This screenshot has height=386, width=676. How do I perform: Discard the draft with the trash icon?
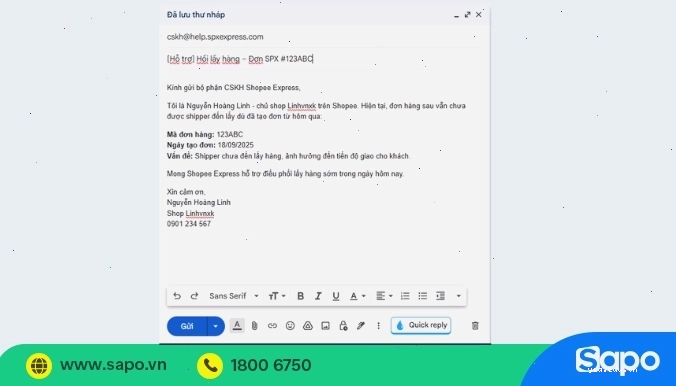coord(475,326)
